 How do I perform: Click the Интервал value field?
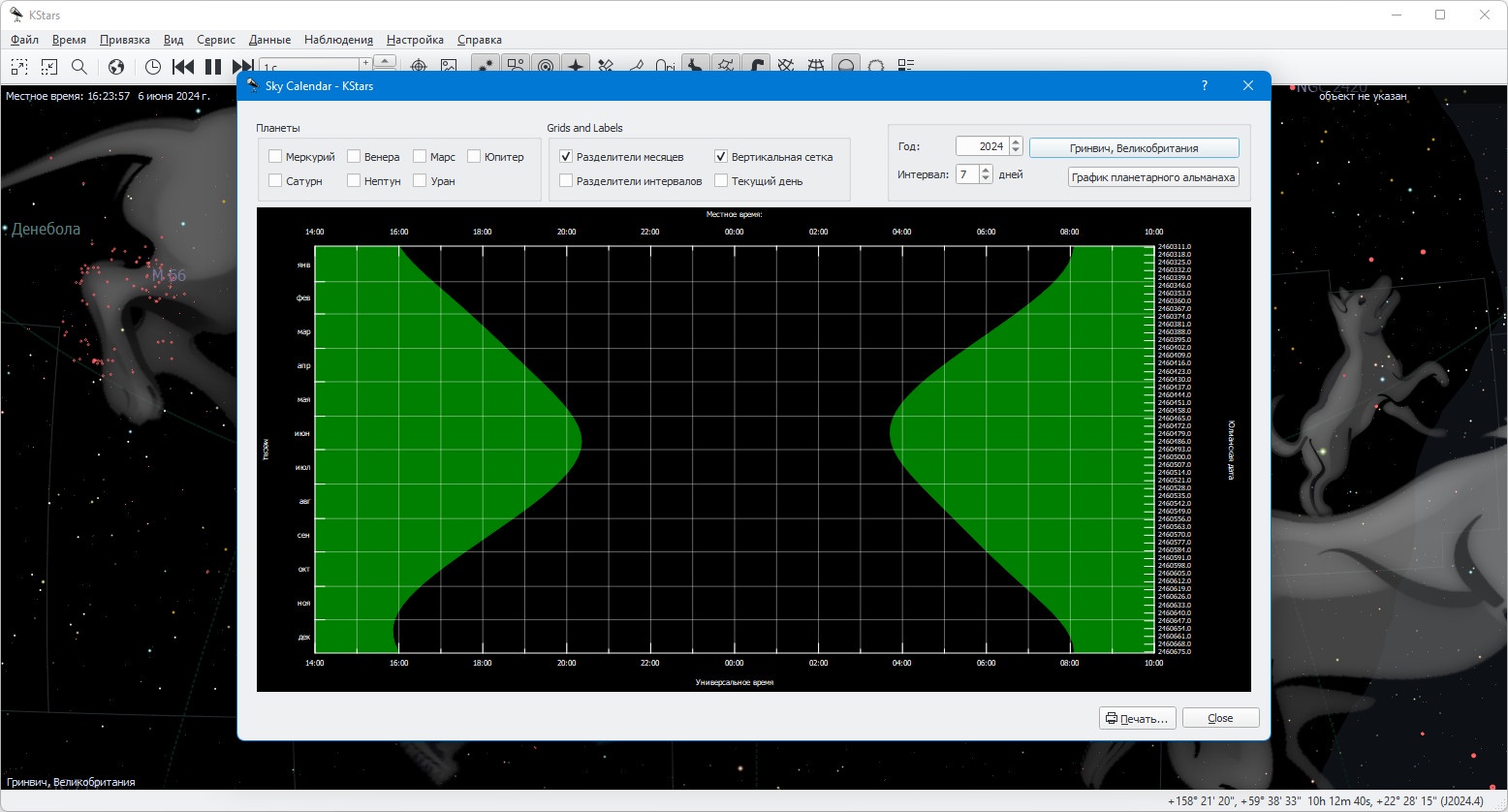(x=967, y=174)
